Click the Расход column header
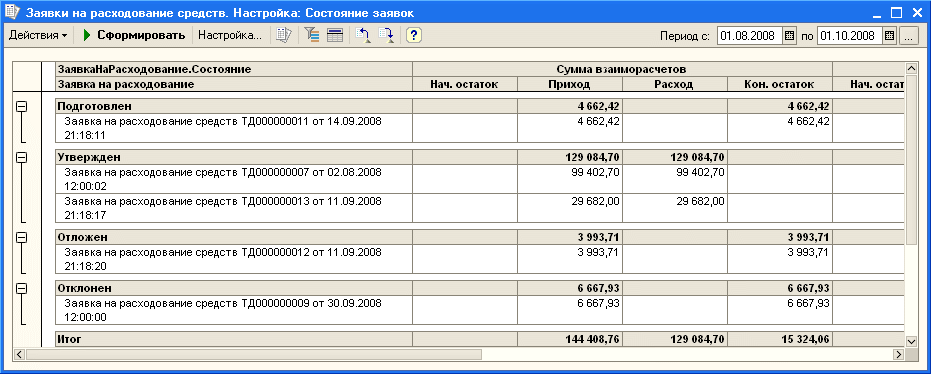The image size is (931, 374). 674,84
